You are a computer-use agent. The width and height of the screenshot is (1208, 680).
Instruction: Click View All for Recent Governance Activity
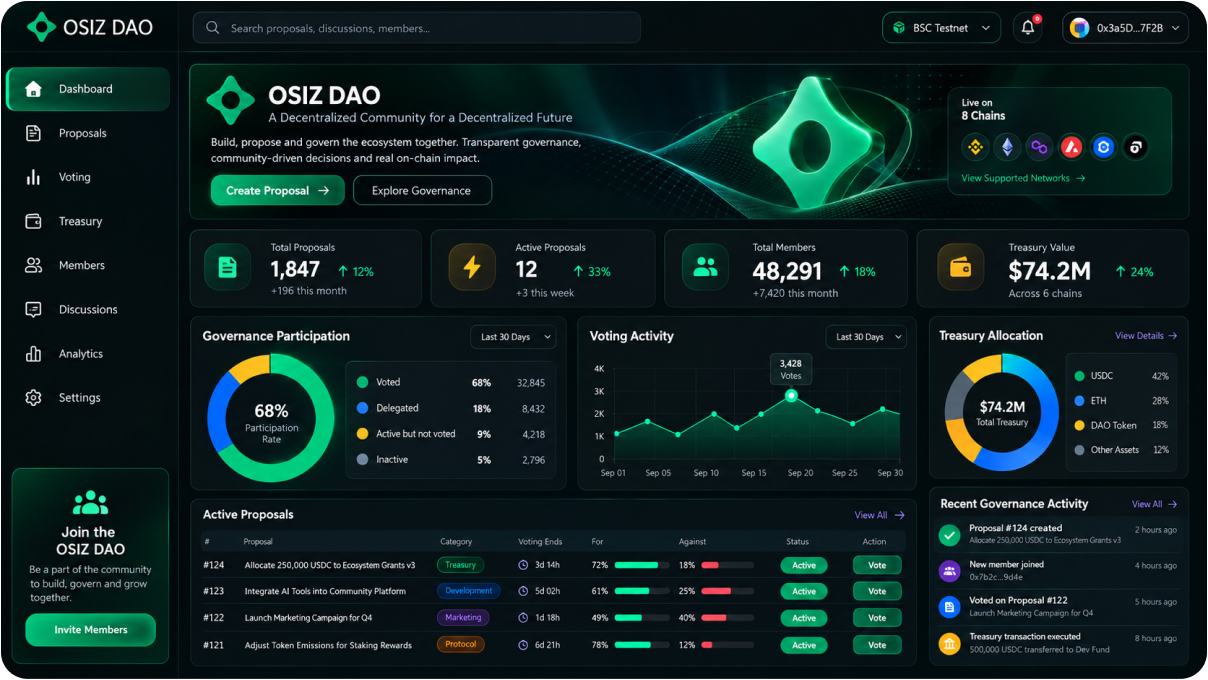point(1154,504)
